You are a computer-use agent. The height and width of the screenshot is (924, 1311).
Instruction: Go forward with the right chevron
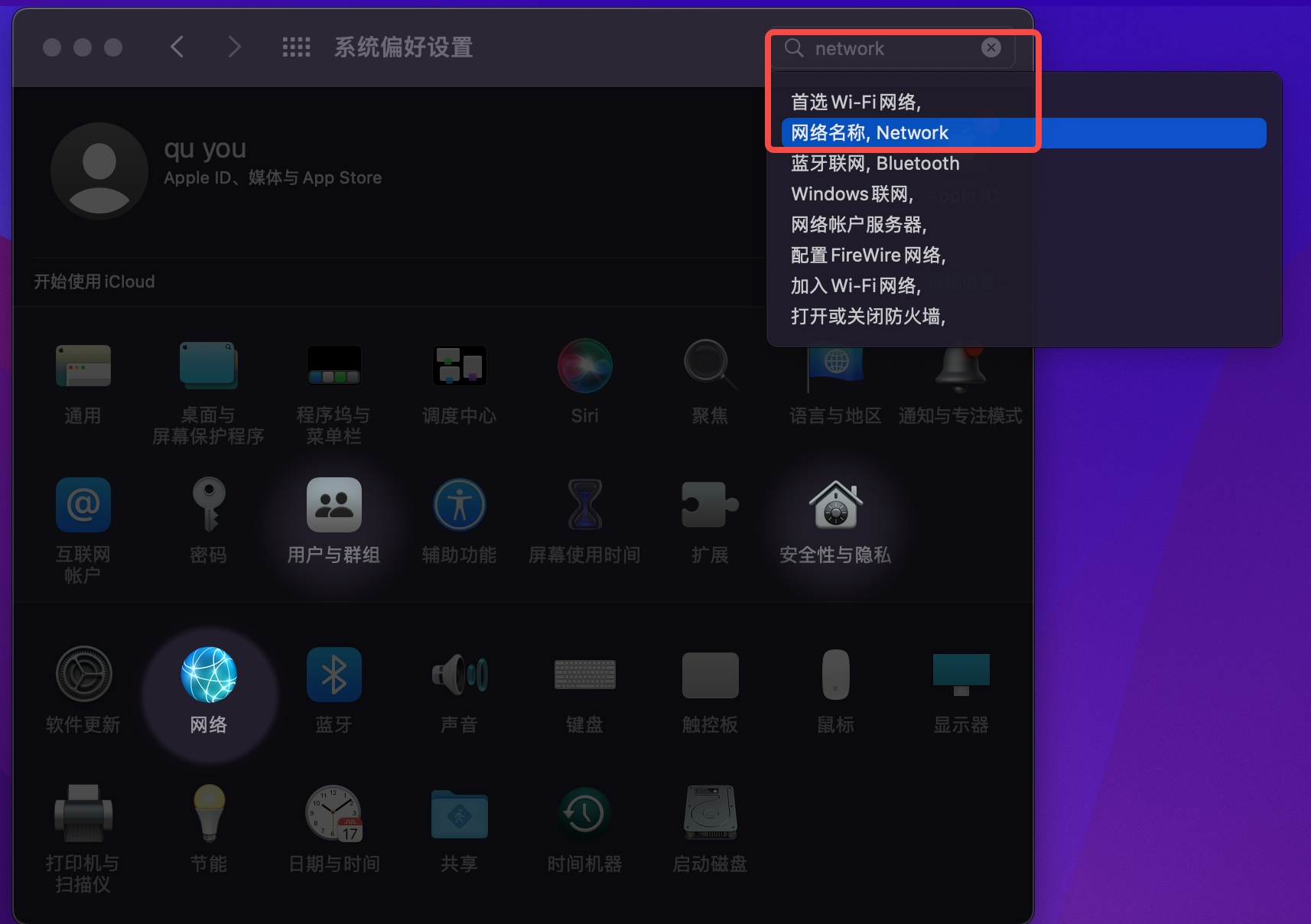[x=234, y=47]
